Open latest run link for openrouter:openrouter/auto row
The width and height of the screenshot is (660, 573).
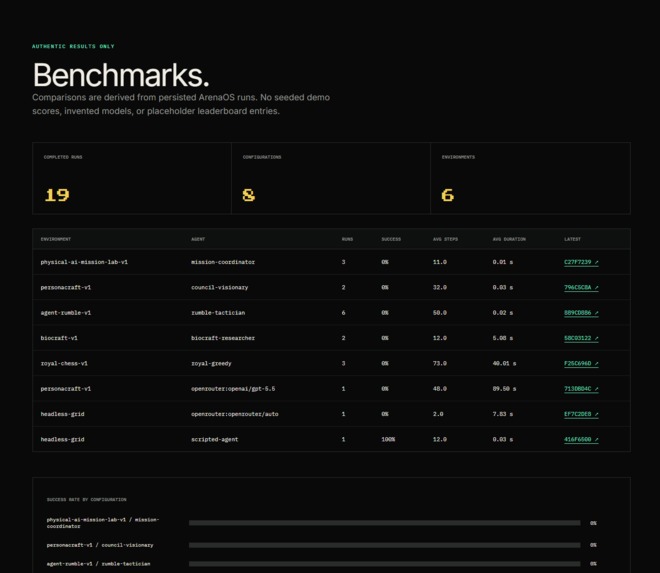point(581,414)
